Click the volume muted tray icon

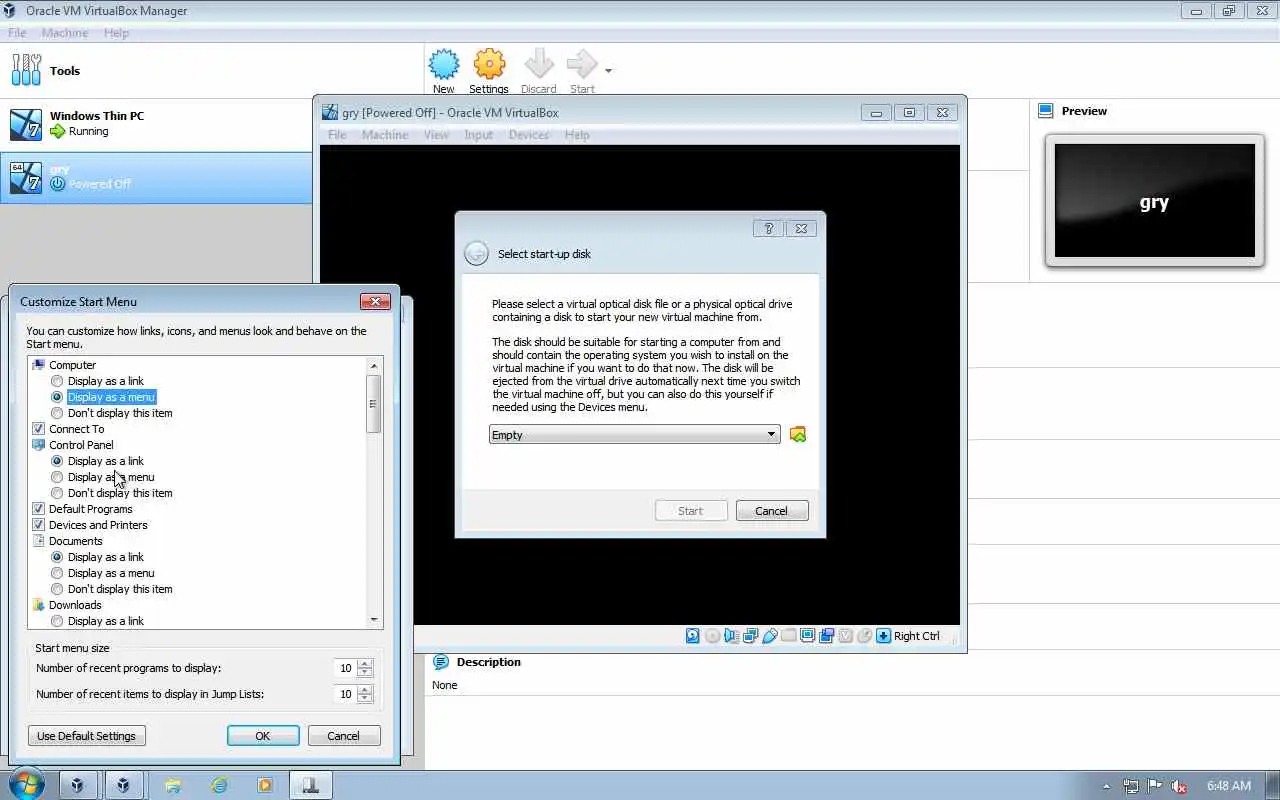(1179, 786)
